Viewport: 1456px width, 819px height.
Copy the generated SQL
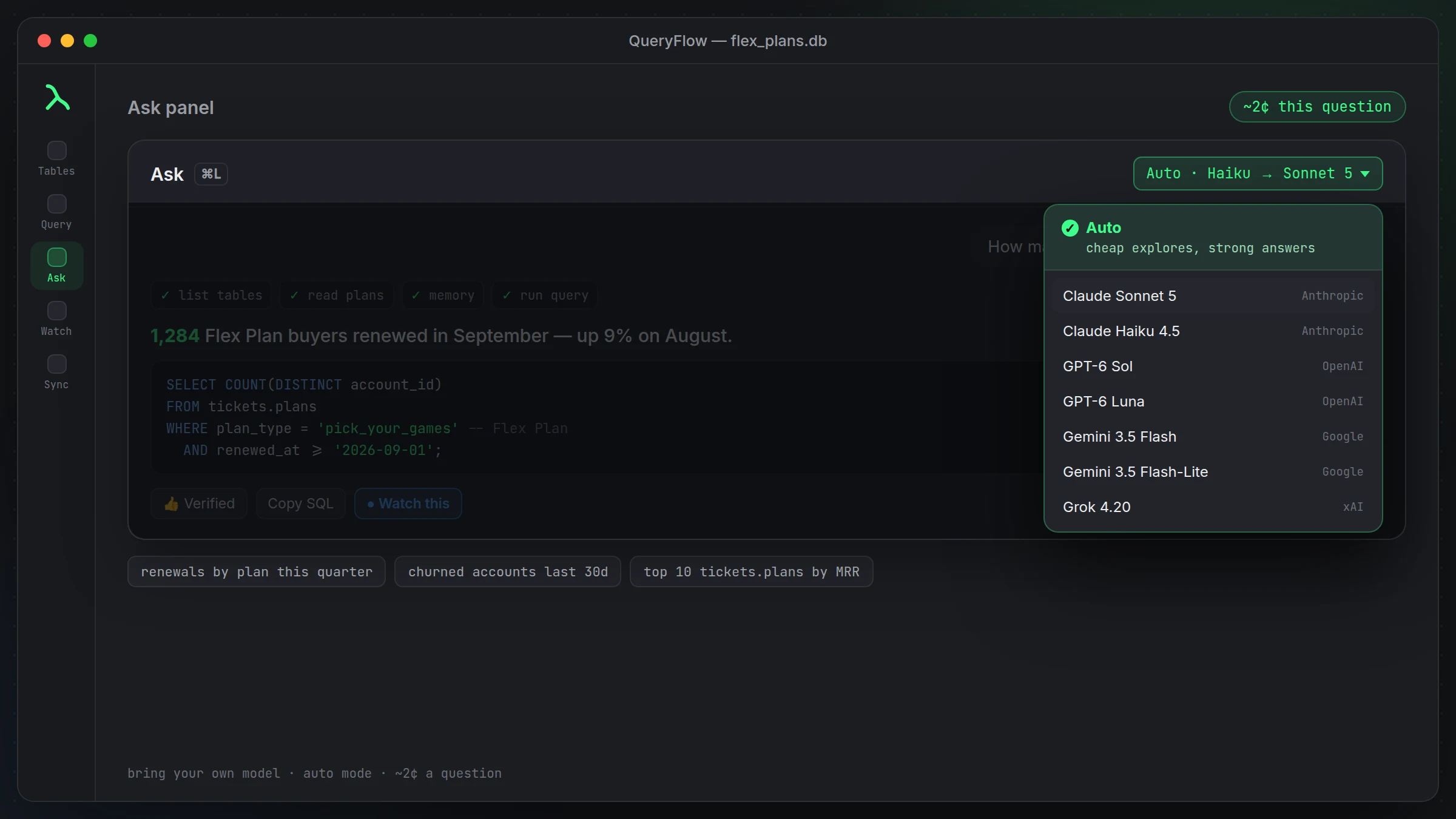(300, 504)
